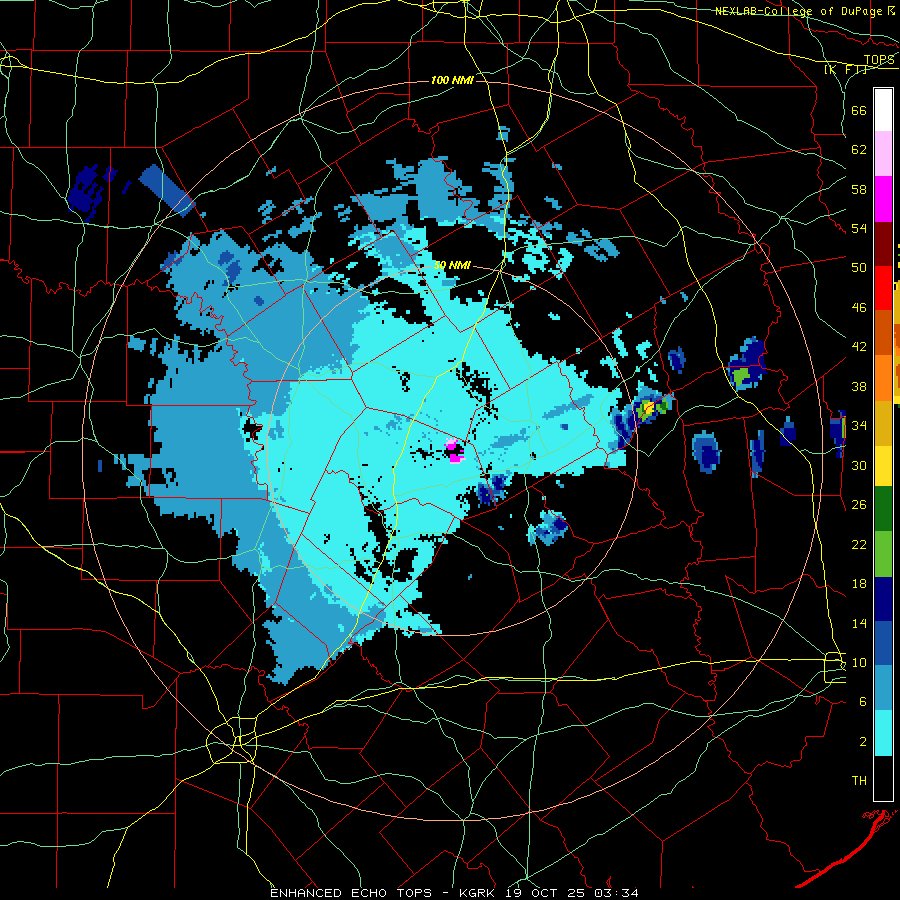Viewport: 900px width, 900px height.
Task: Click the legend value '42'
Action: pyautogui.click(x=859, y=346)
